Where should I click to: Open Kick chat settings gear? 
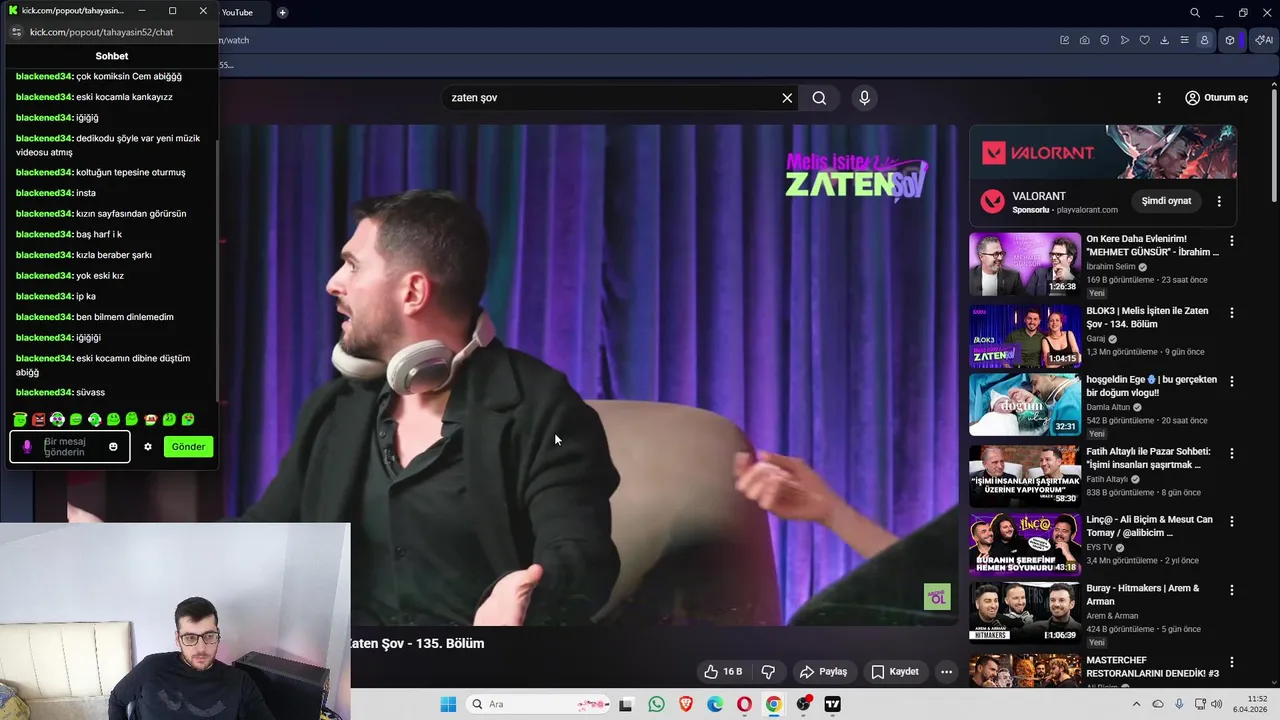[x=148, y=447]
